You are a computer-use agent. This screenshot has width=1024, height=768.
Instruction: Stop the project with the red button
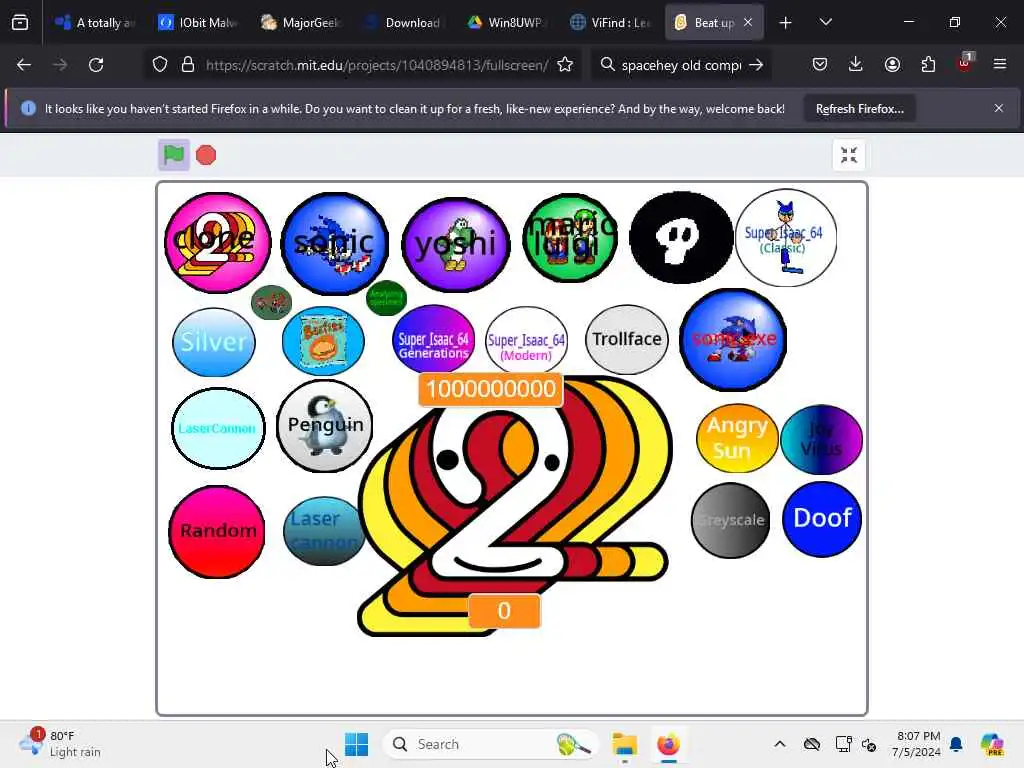(206, 155)
